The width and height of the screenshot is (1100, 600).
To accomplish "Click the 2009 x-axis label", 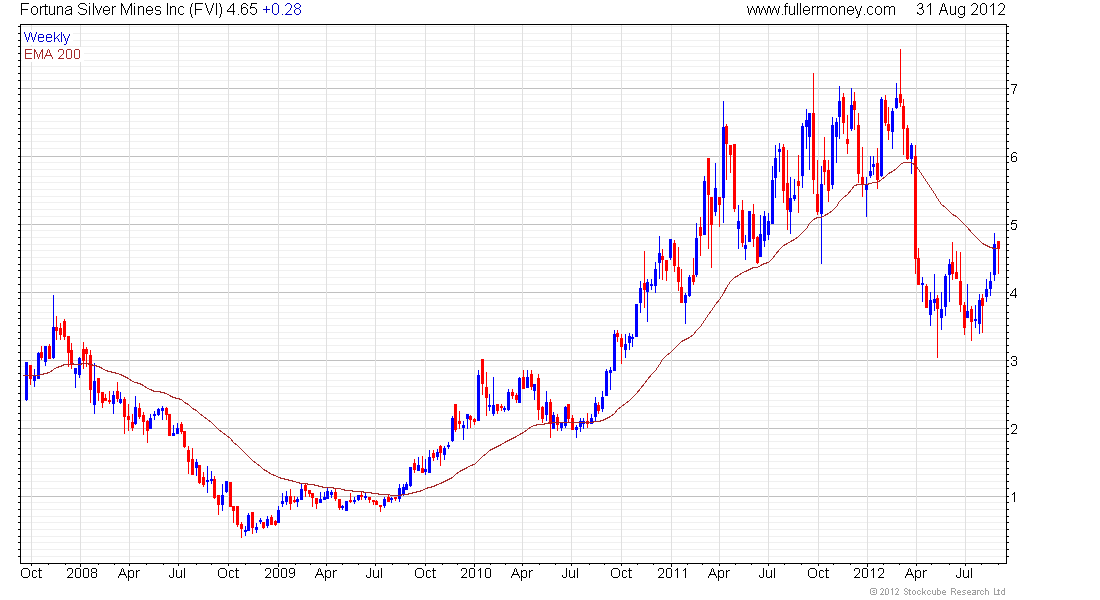I will tap(280, 573).
